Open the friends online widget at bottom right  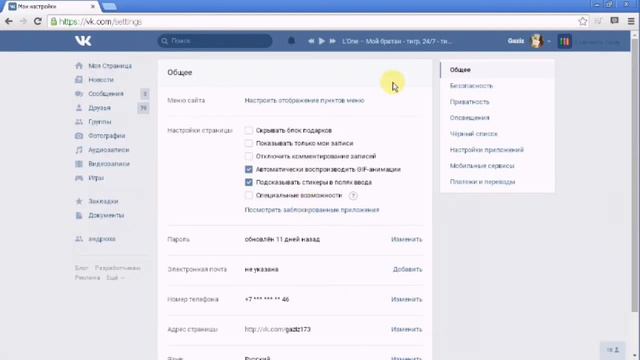[613, 350]
